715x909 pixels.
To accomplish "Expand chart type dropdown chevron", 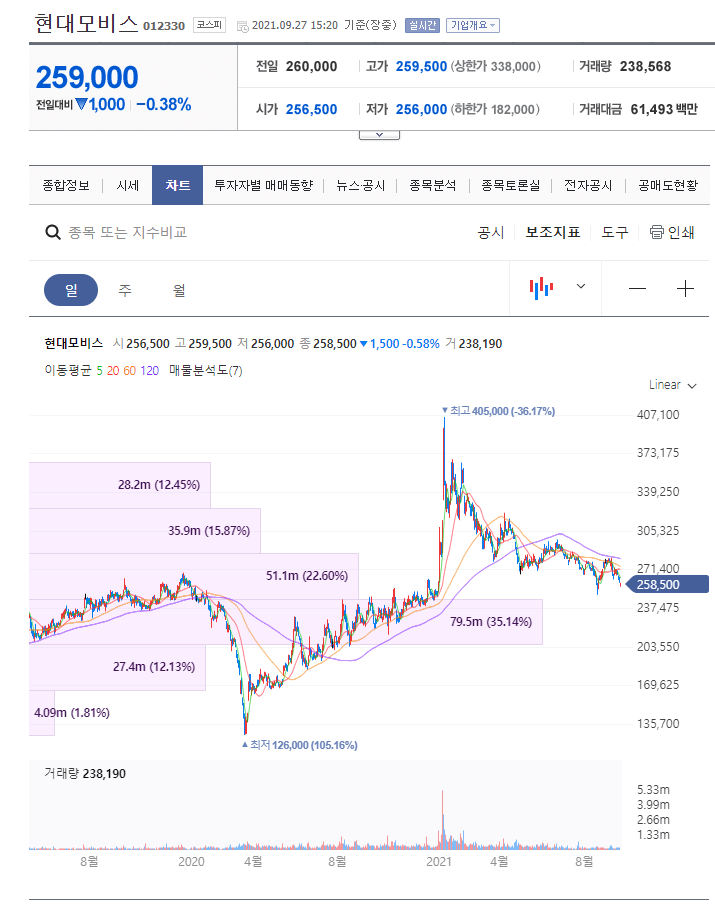I will point(580,286).
